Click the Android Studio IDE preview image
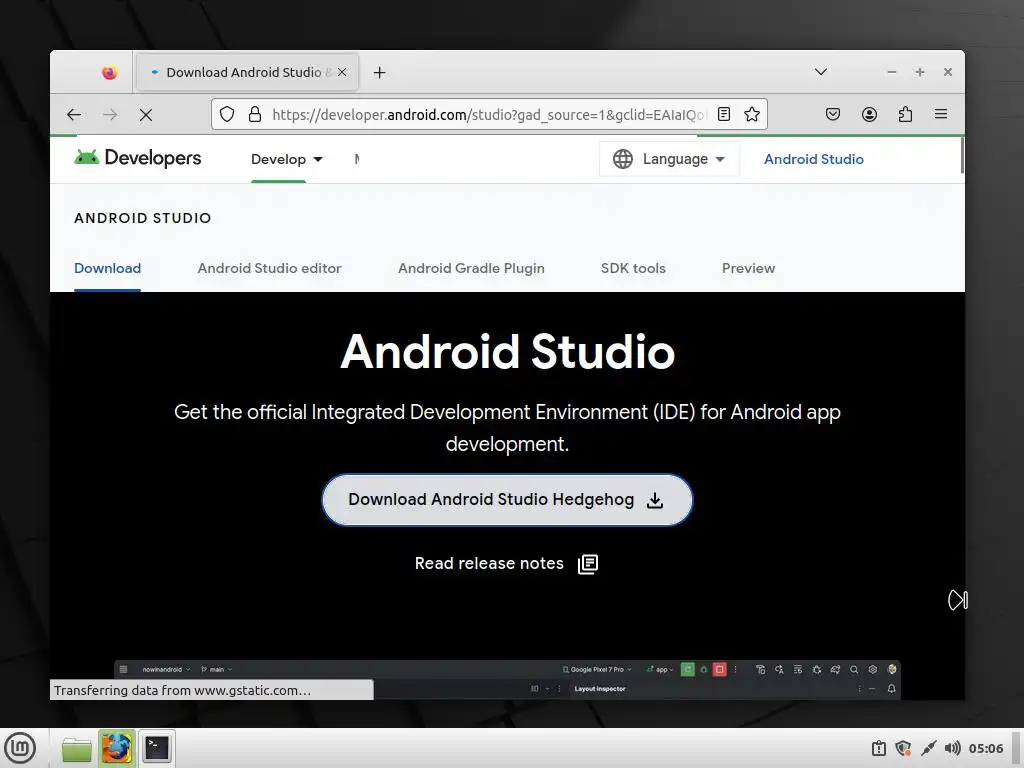The height and width of the screenshot is (768, 1024). 507,679
